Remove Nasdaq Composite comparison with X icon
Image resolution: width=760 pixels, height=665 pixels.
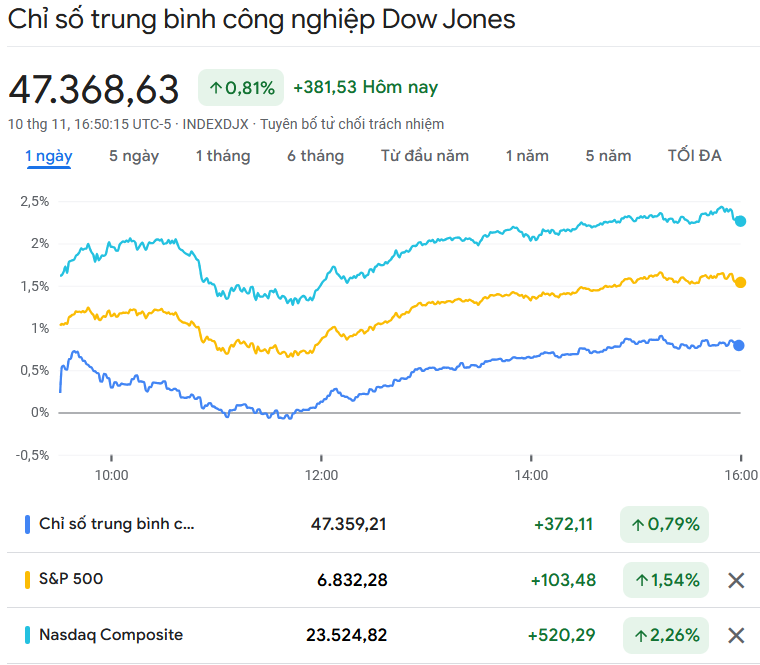point(736,635)
